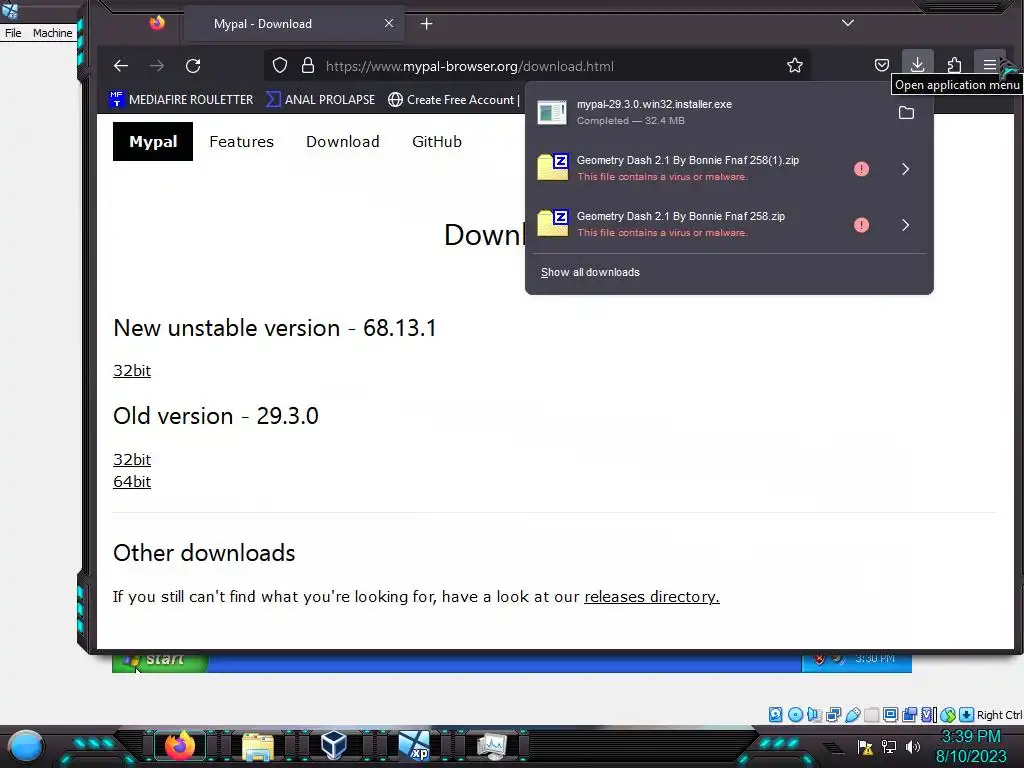The width and height of the screenshot is (1024, 768).
Task: Open a new browser tab
Action: pos(426,24)
